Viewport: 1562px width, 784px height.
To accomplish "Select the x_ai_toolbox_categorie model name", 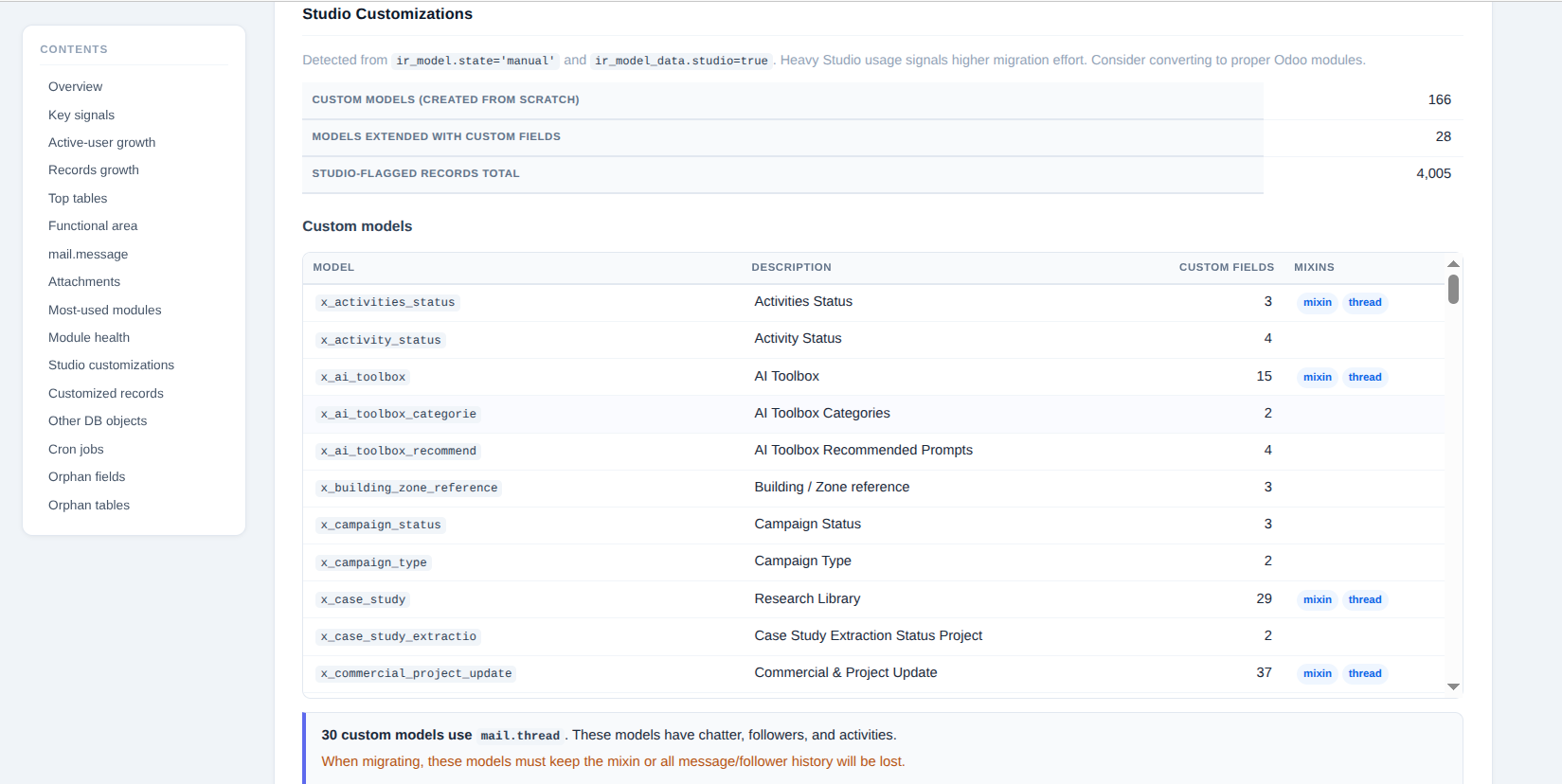I will click(x=398, y=414).
